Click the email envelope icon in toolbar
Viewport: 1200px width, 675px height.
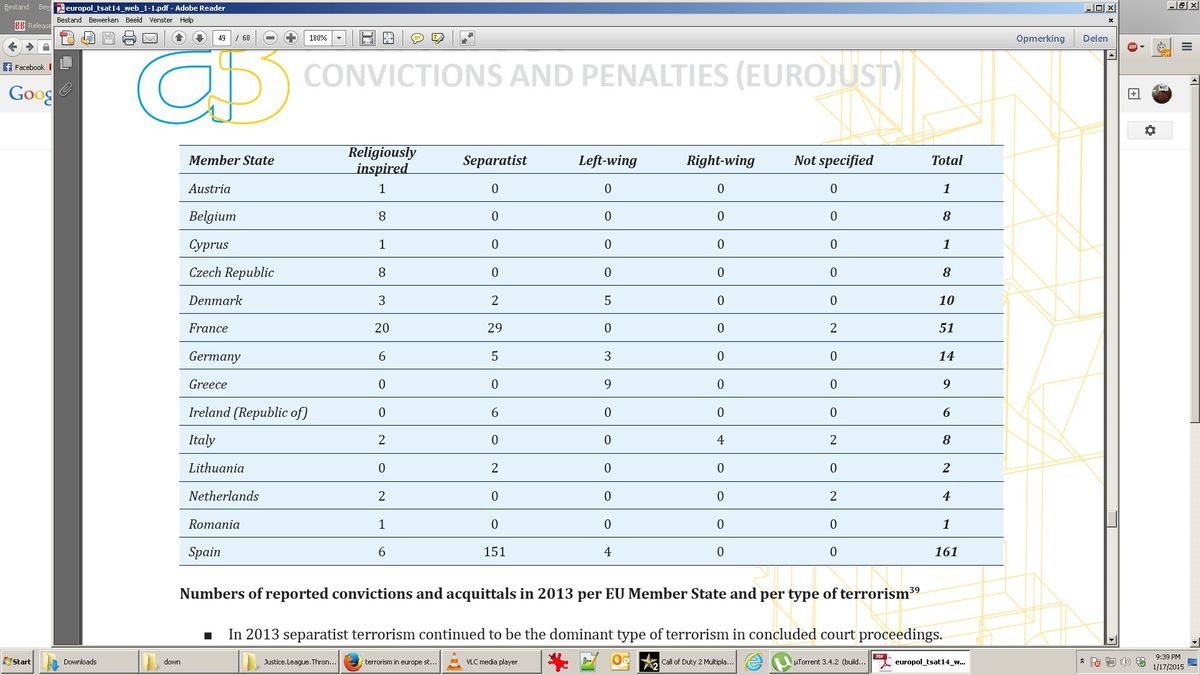coord(150,38)
